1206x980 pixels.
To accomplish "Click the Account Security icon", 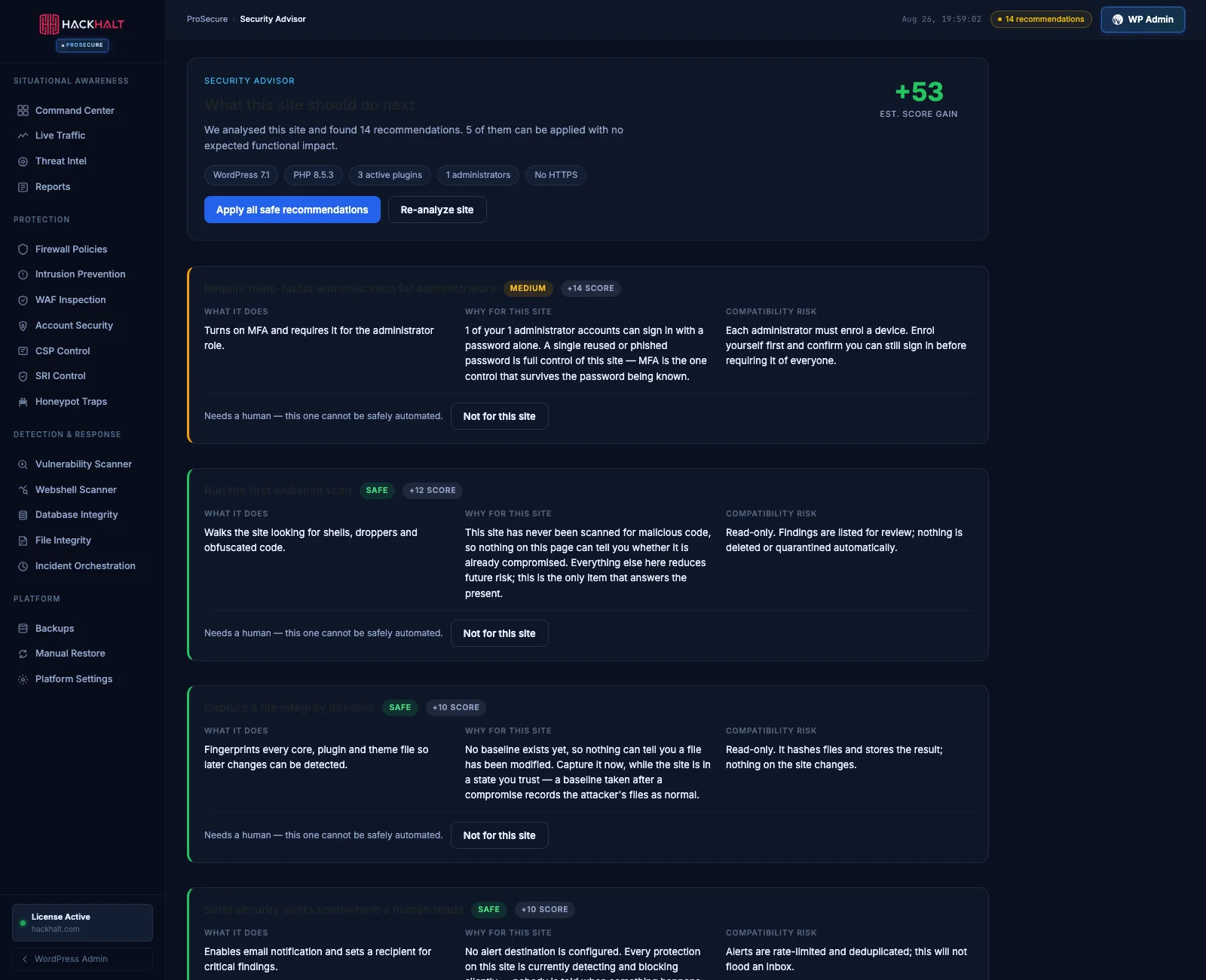I will tap(23, 326).
